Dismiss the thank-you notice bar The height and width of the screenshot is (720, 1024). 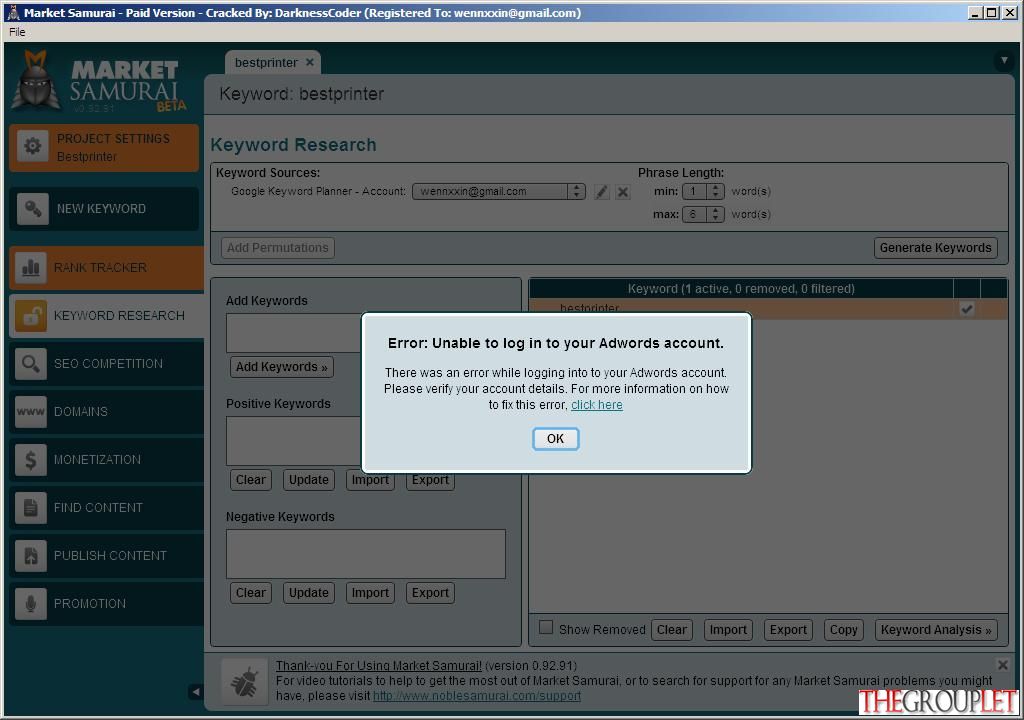[x=1002, y=665]
